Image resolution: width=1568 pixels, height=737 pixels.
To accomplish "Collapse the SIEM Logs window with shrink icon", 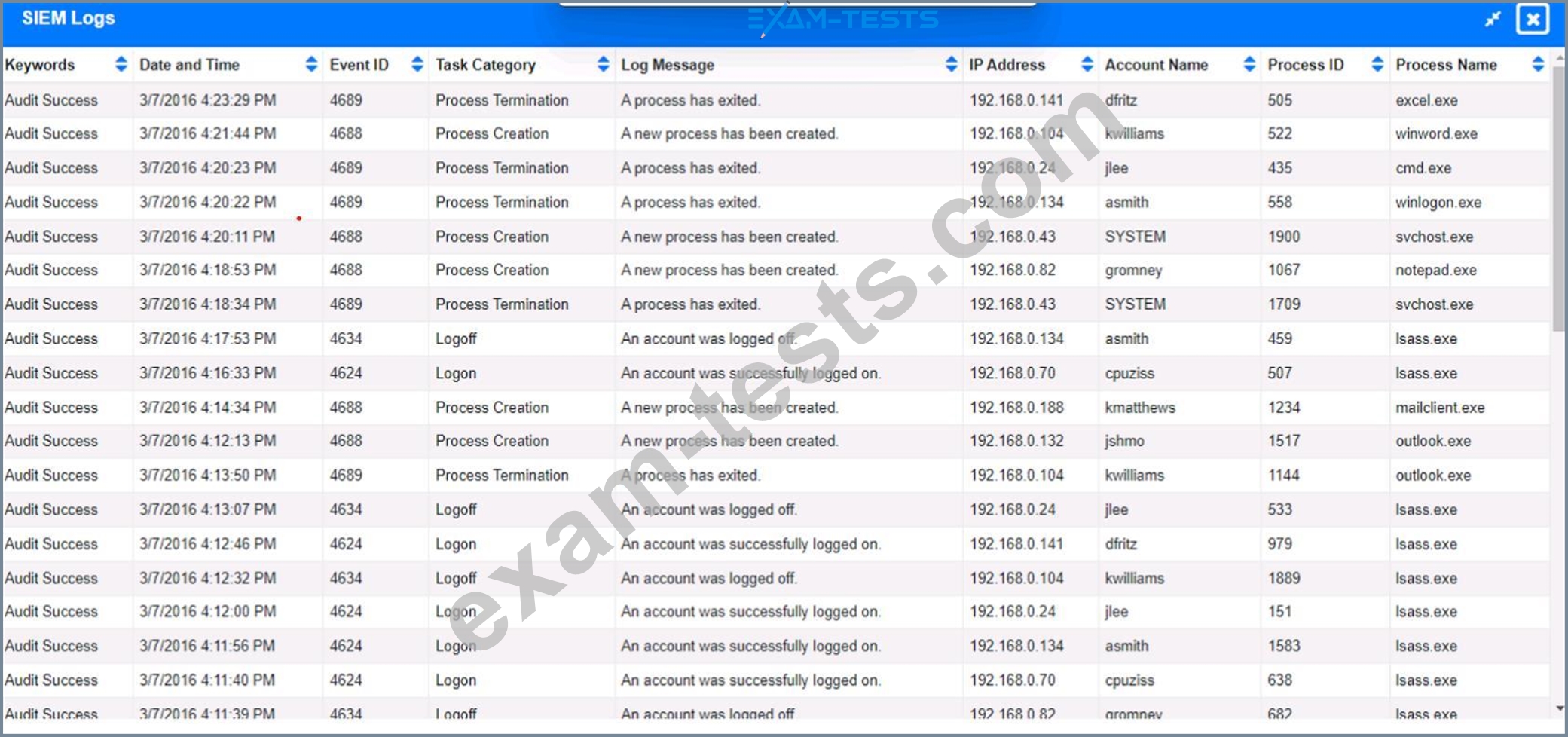I will (x=1492, y=20).
